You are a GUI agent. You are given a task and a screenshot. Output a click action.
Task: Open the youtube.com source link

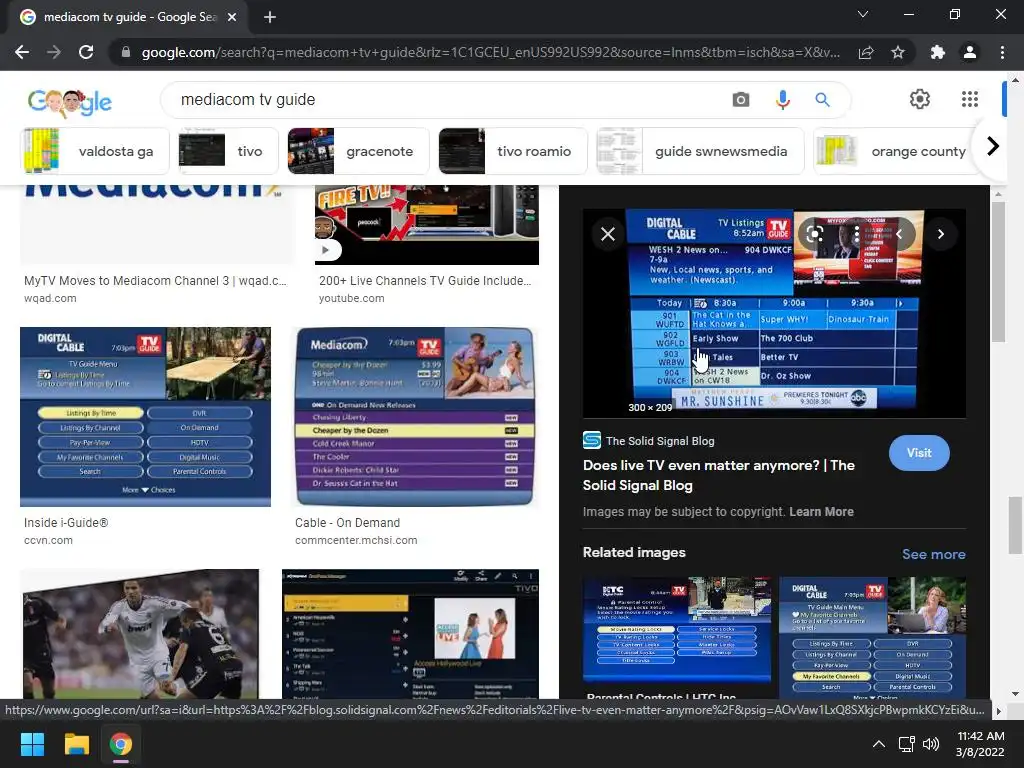351,298
